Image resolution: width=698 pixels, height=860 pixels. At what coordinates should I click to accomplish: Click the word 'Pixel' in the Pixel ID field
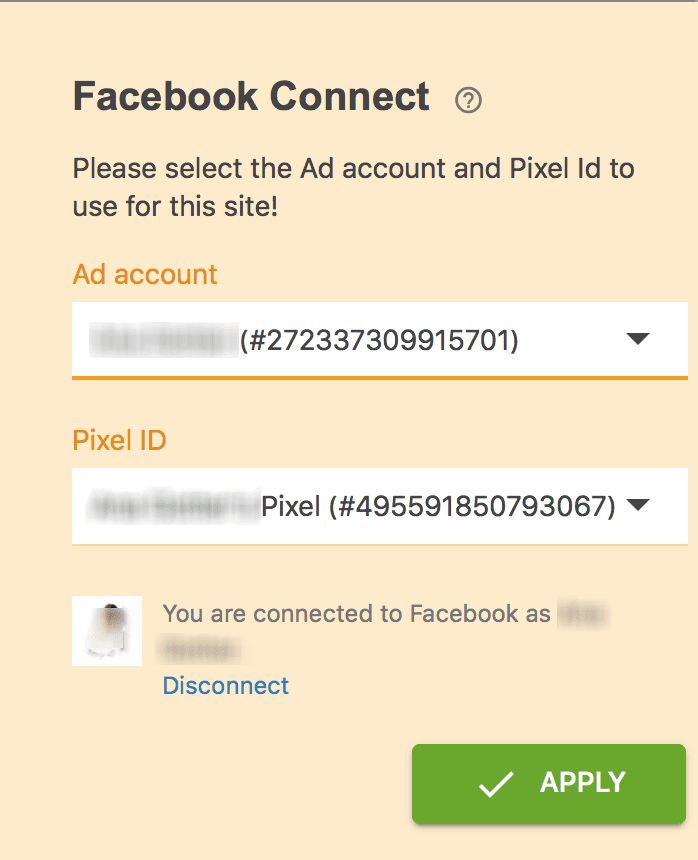pyautogui.click(x=291, y=506)
